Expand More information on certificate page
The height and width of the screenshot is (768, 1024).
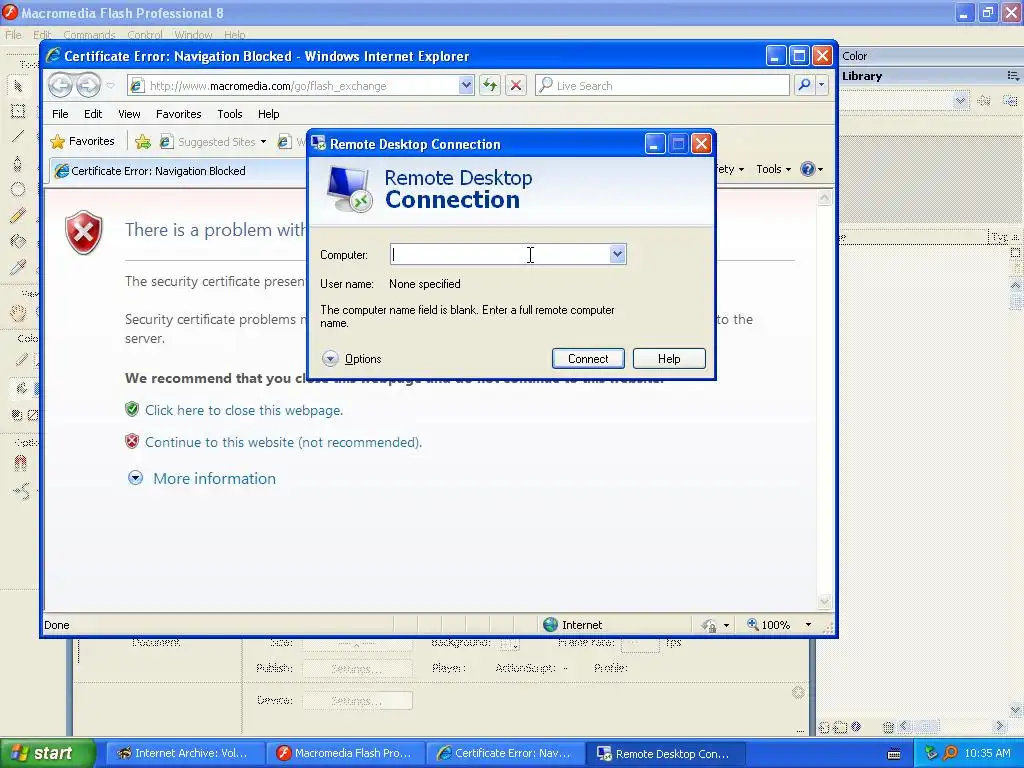202,478
